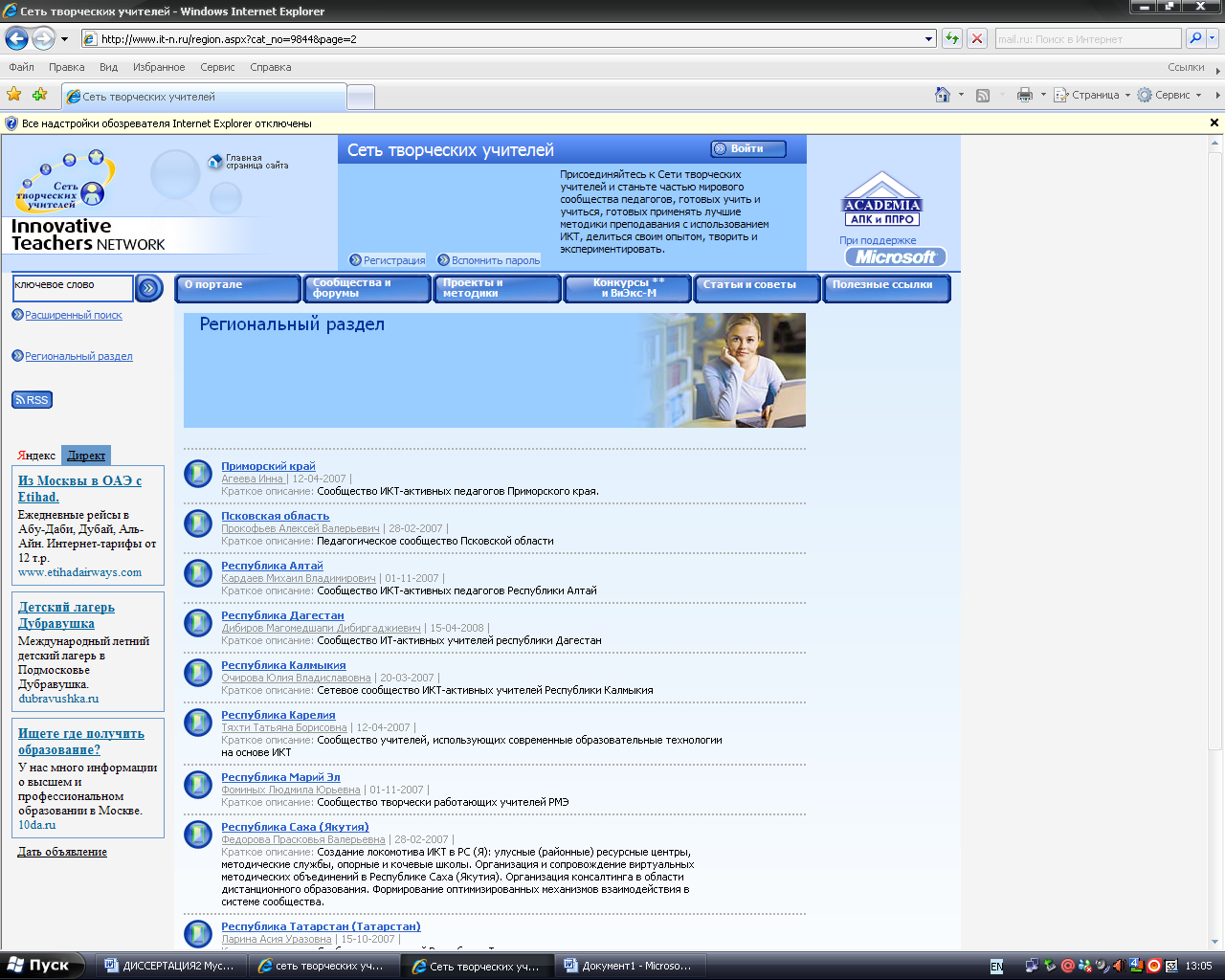1225x980 pixels.
Task: Open Полезные ссылки navigation item
Action: [x=887, y=288]
